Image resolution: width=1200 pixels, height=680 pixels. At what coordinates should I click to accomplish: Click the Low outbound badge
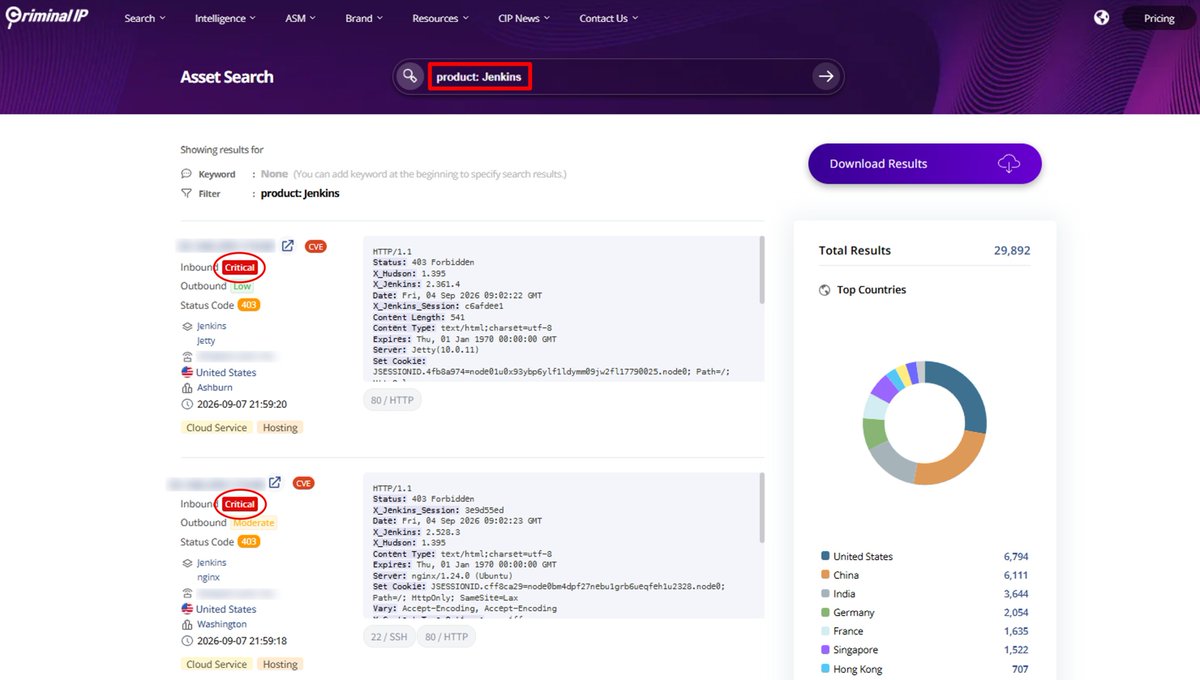pyautogui.click(x=242, y=286)
